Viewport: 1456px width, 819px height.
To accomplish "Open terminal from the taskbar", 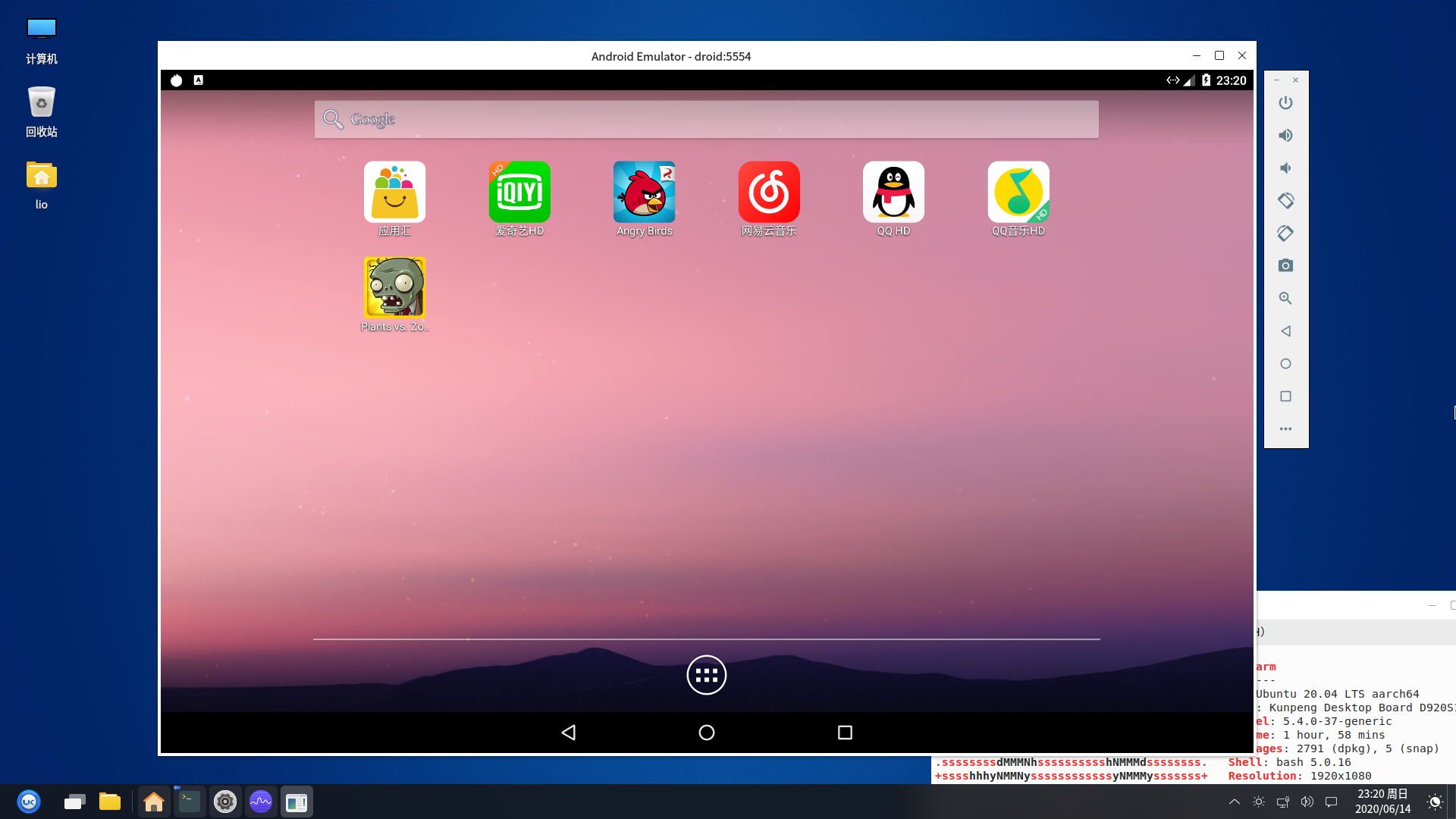I will point(189,802).
